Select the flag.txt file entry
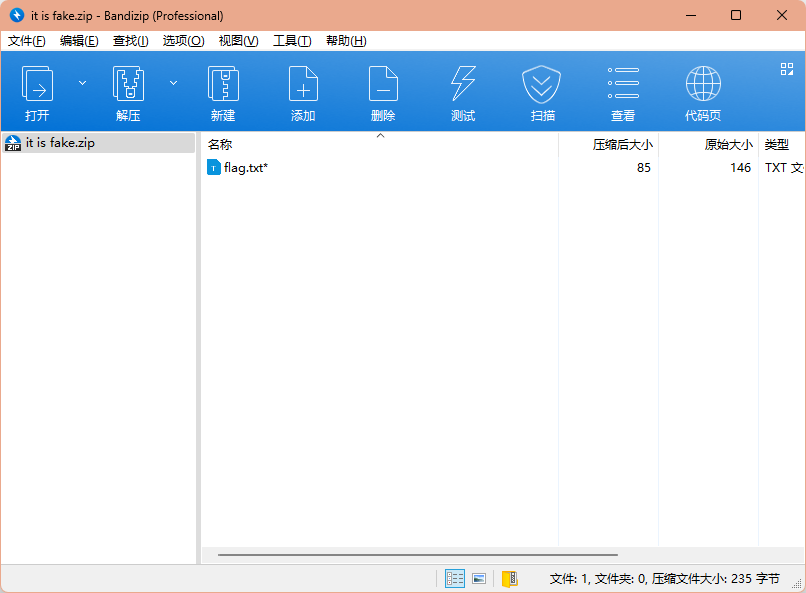 (x=245, y=168)
